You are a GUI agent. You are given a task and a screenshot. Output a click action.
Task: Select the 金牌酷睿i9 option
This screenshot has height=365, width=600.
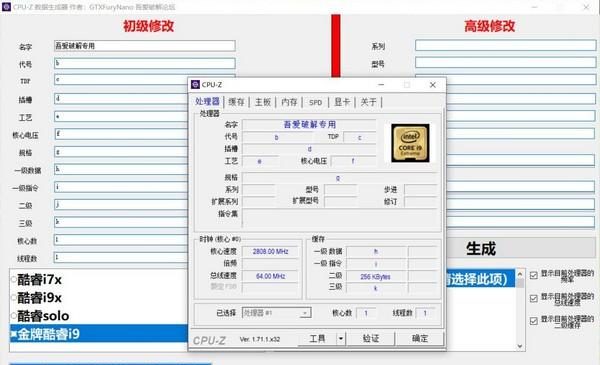[99, 334]
